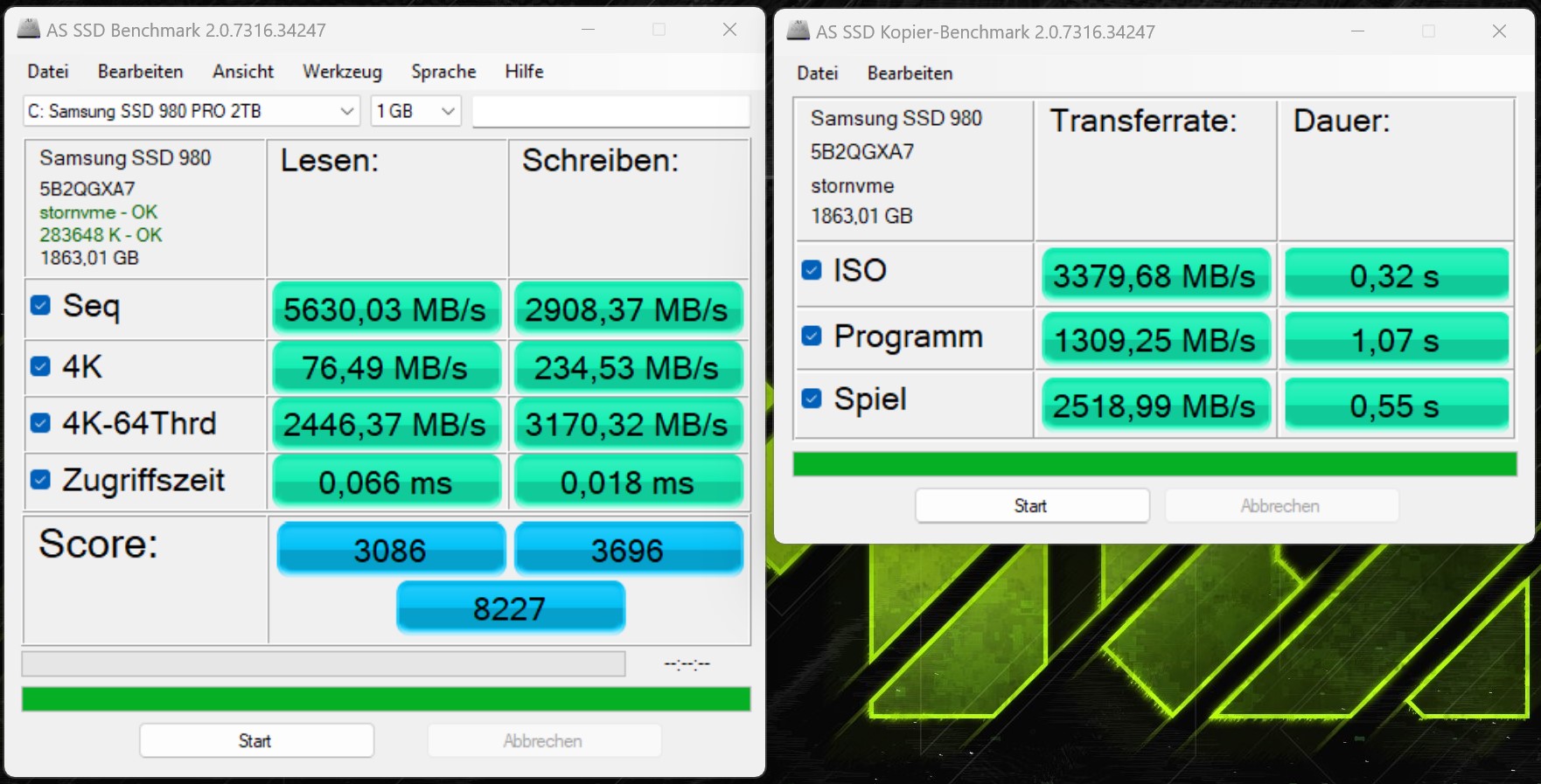This screenshot has height=784, width=1541.
Task: Click the green progress bar in Kopier-Benchmark
Action: (1154, 464)
